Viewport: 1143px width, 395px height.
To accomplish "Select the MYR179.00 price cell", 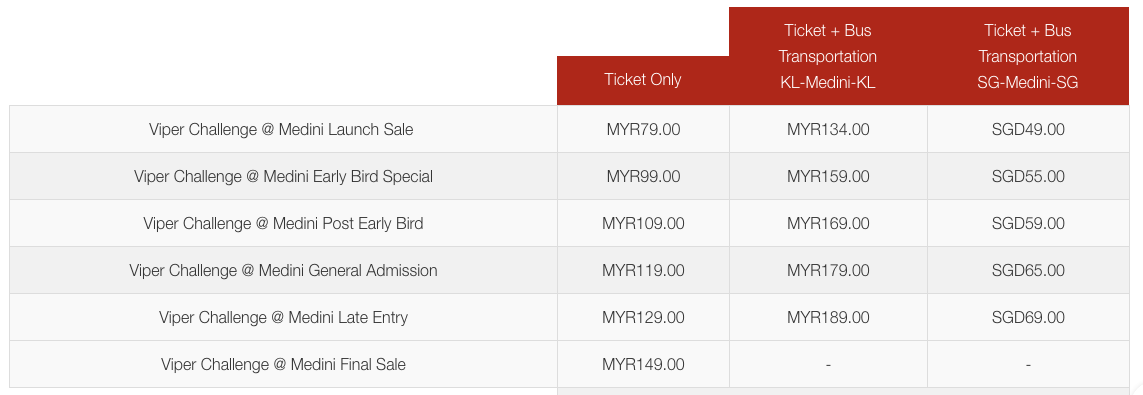I will [828, 270].
